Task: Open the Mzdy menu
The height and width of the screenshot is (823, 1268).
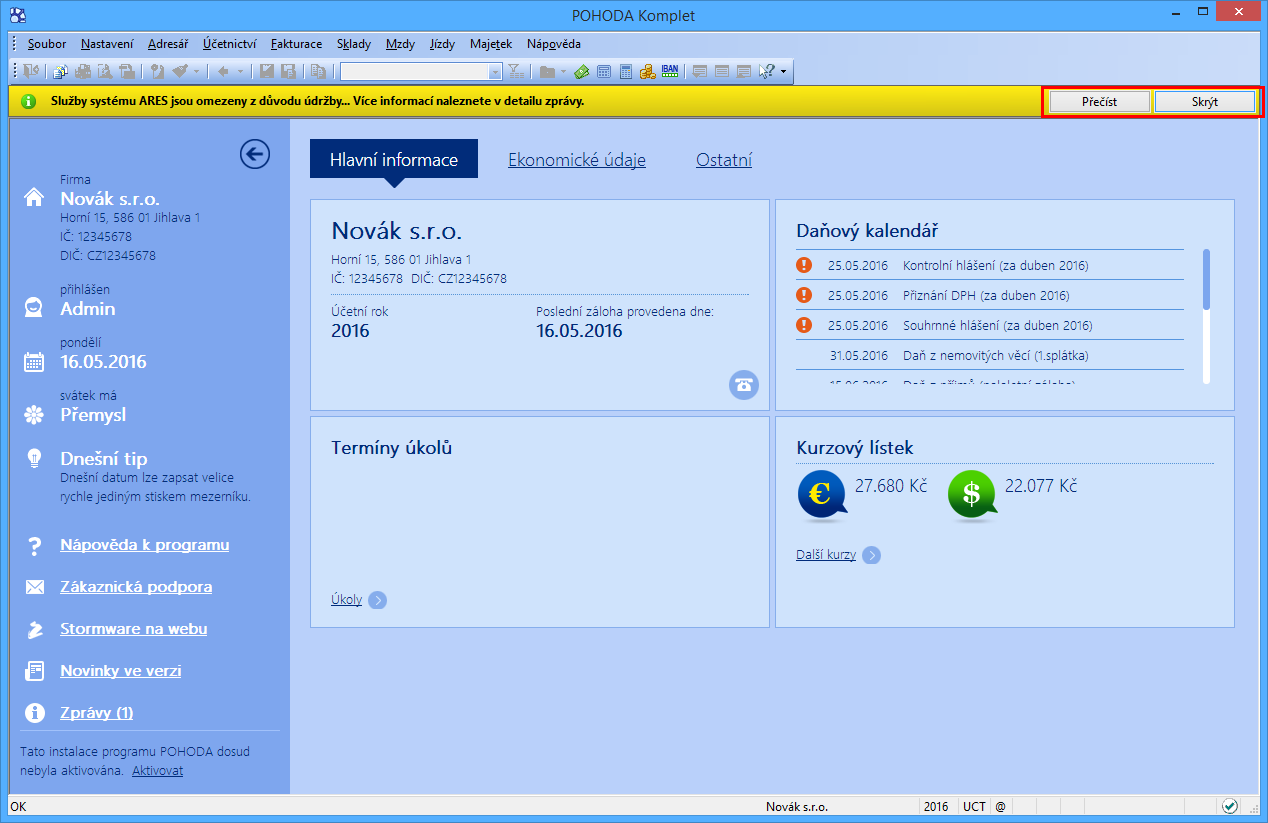Action: [400, 44]
